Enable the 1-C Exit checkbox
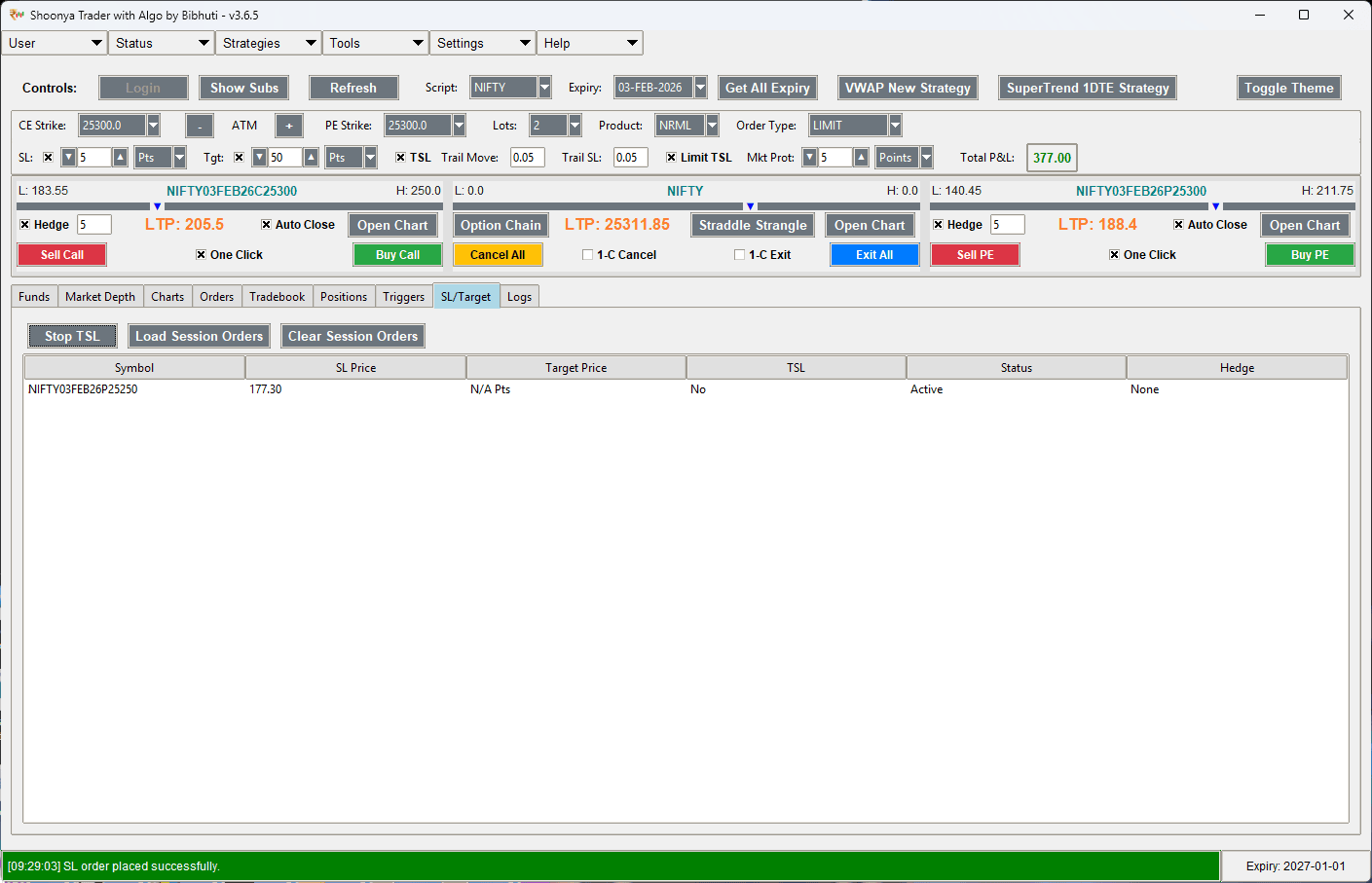Image resolution: width=1372 pixels, height=883 pixels. [x=739, y=254]
